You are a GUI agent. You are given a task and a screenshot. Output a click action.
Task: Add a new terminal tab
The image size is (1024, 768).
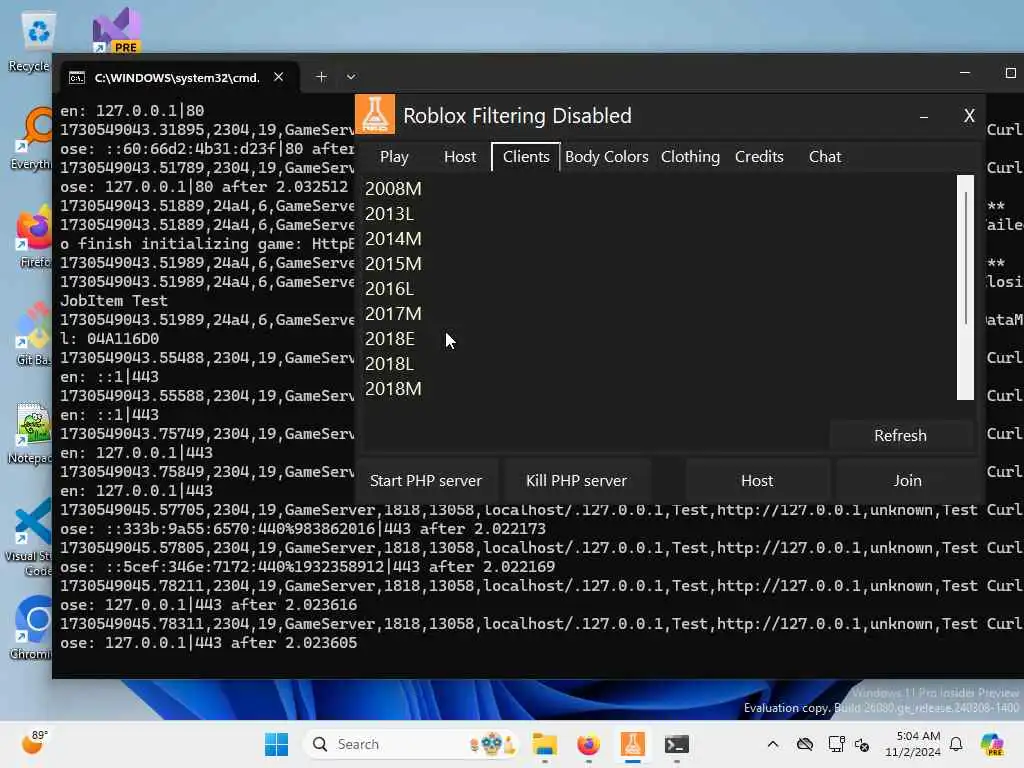point(321,77)
